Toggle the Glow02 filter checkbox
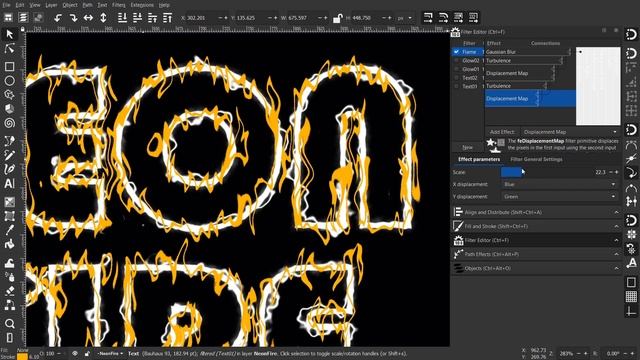This screenshot has height=360, width=640. coord(456,60)
